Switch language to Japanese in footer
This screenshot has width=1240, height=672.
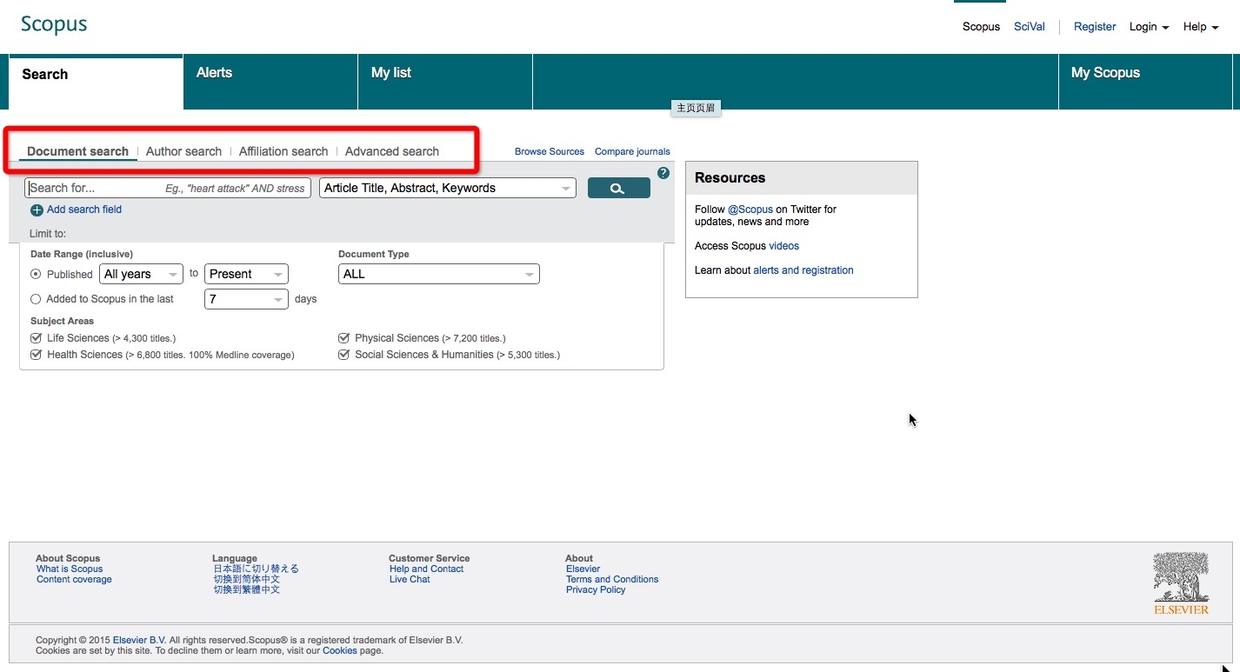[256, 569]
